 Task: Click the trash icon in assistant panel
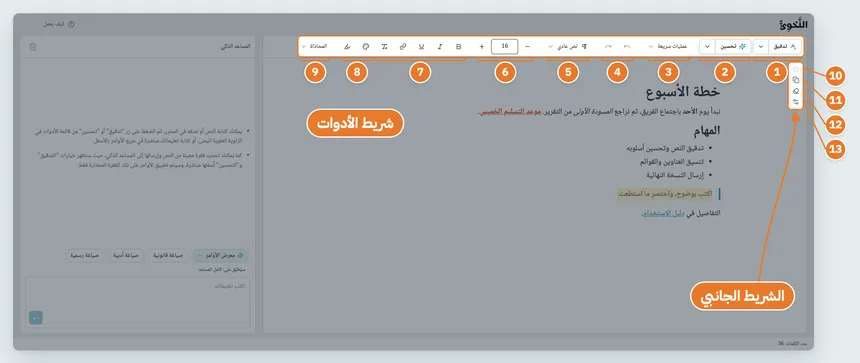point(32,47)
